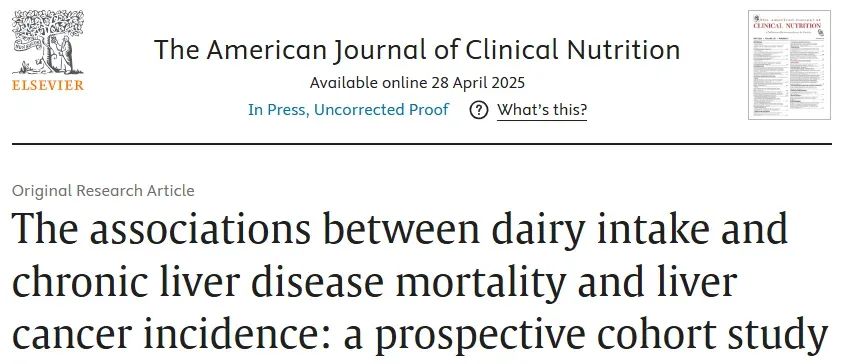Select the Available online 28 April 2025 text
Screen dimensions: 844x364
coord(417,83)
